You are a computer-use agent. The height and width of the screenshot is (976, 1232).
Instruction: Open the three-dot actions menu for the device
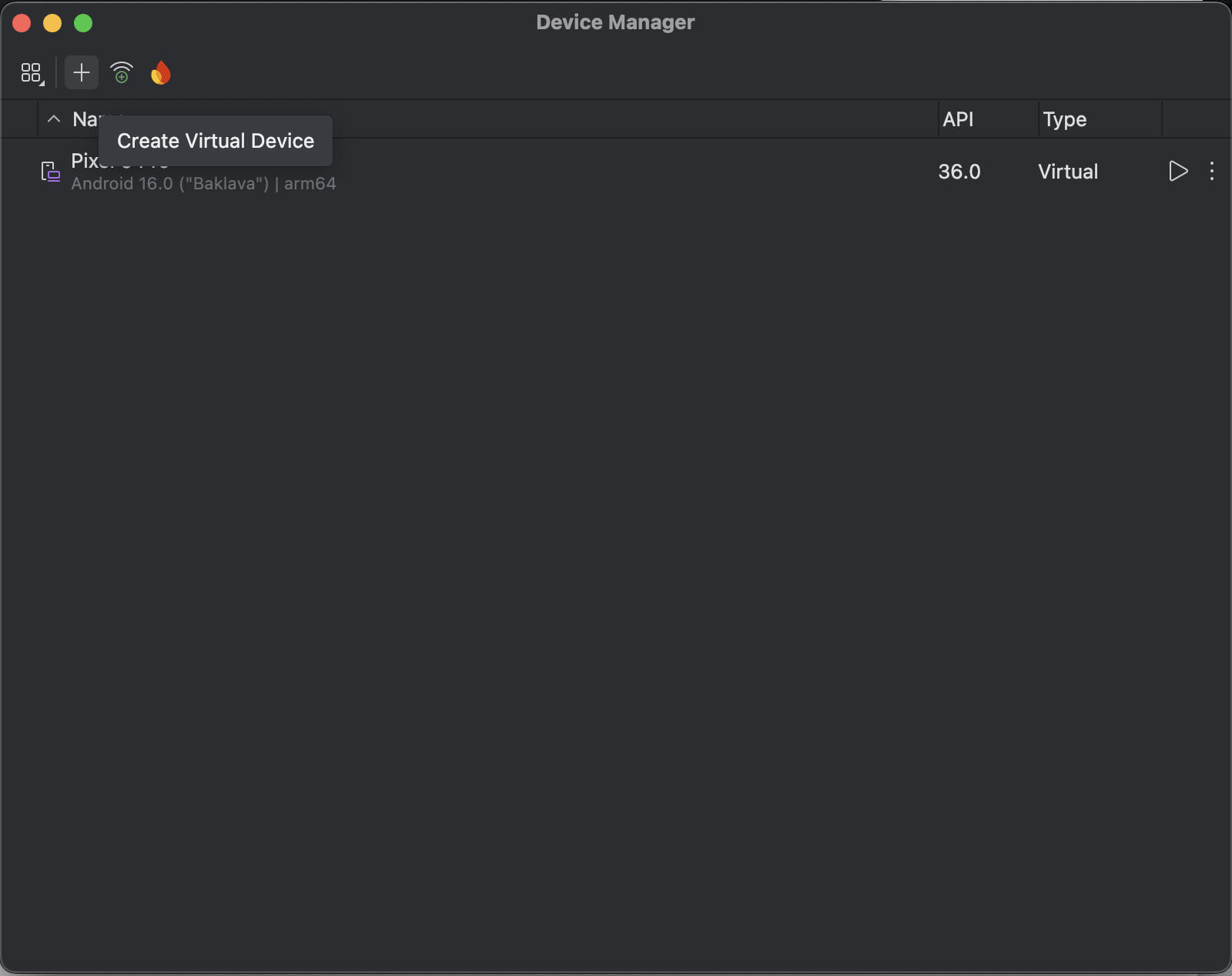(x=1211, y=171)
